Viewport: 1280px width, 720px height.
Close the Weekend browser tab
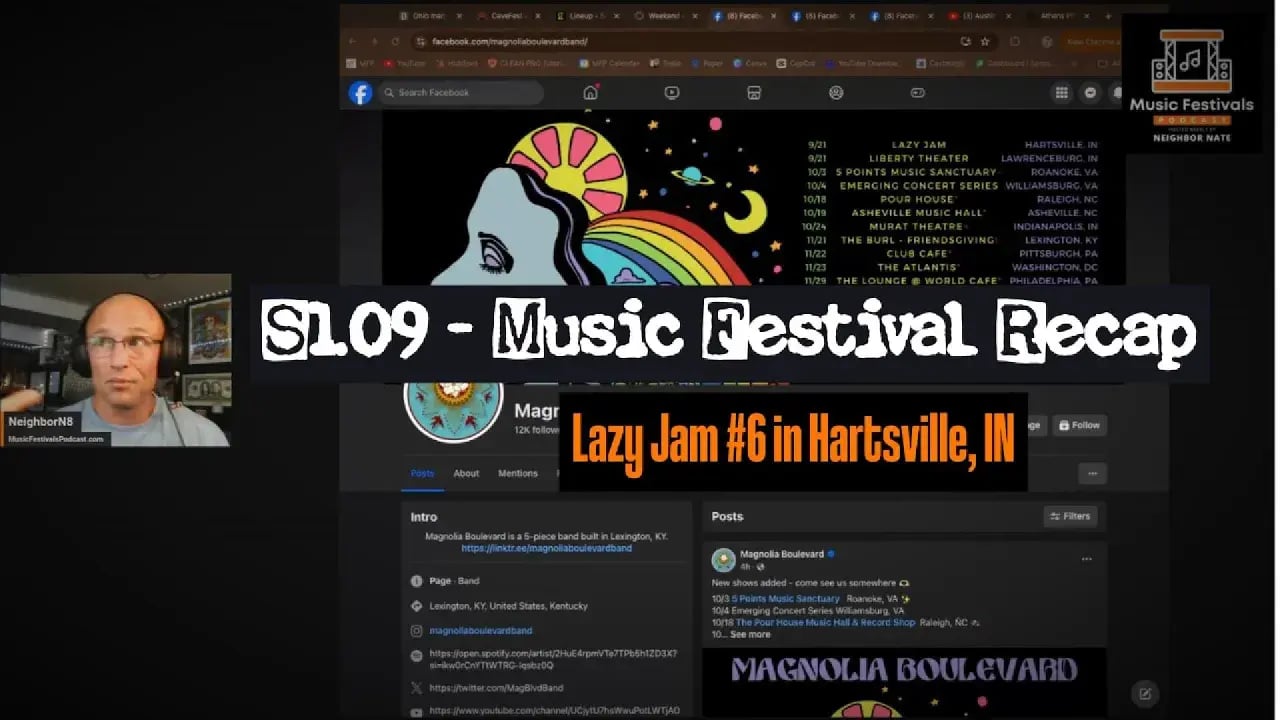click(x=695, y=16)
